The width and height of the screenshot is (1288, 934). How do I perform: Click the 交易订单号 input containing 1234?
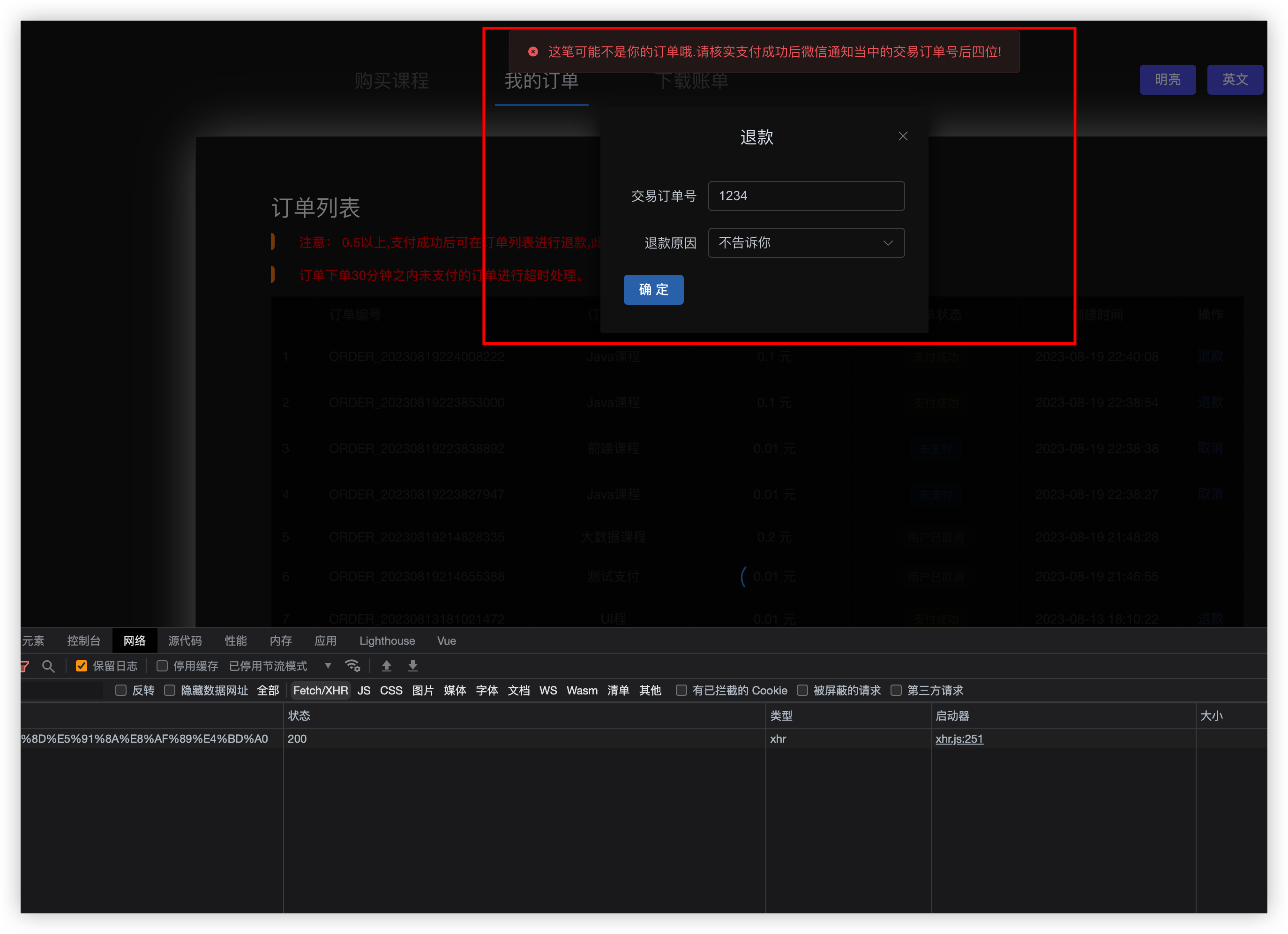pyautogui.click(x=806, y=196)
